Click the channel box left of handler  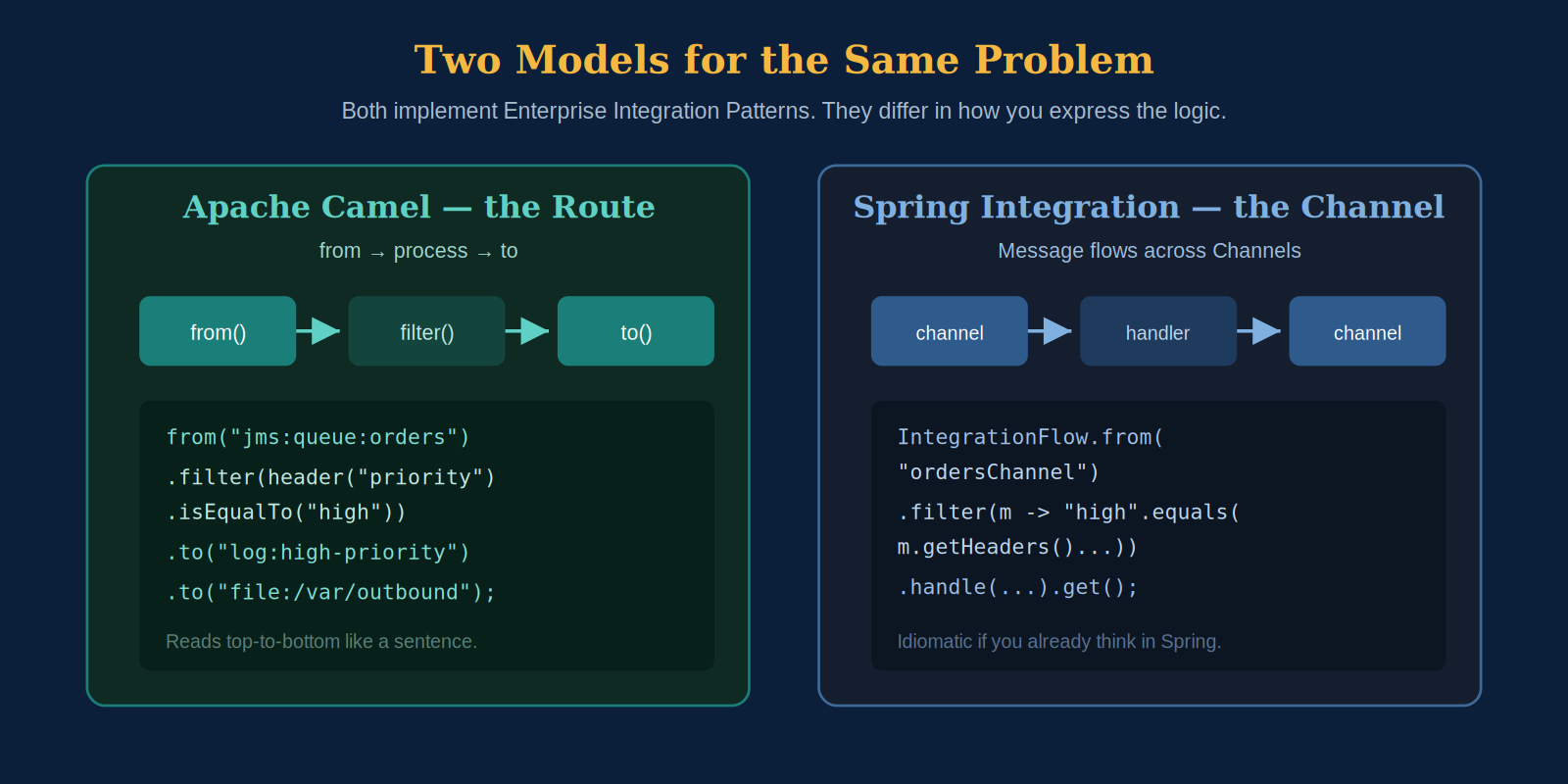coord(950,331)
